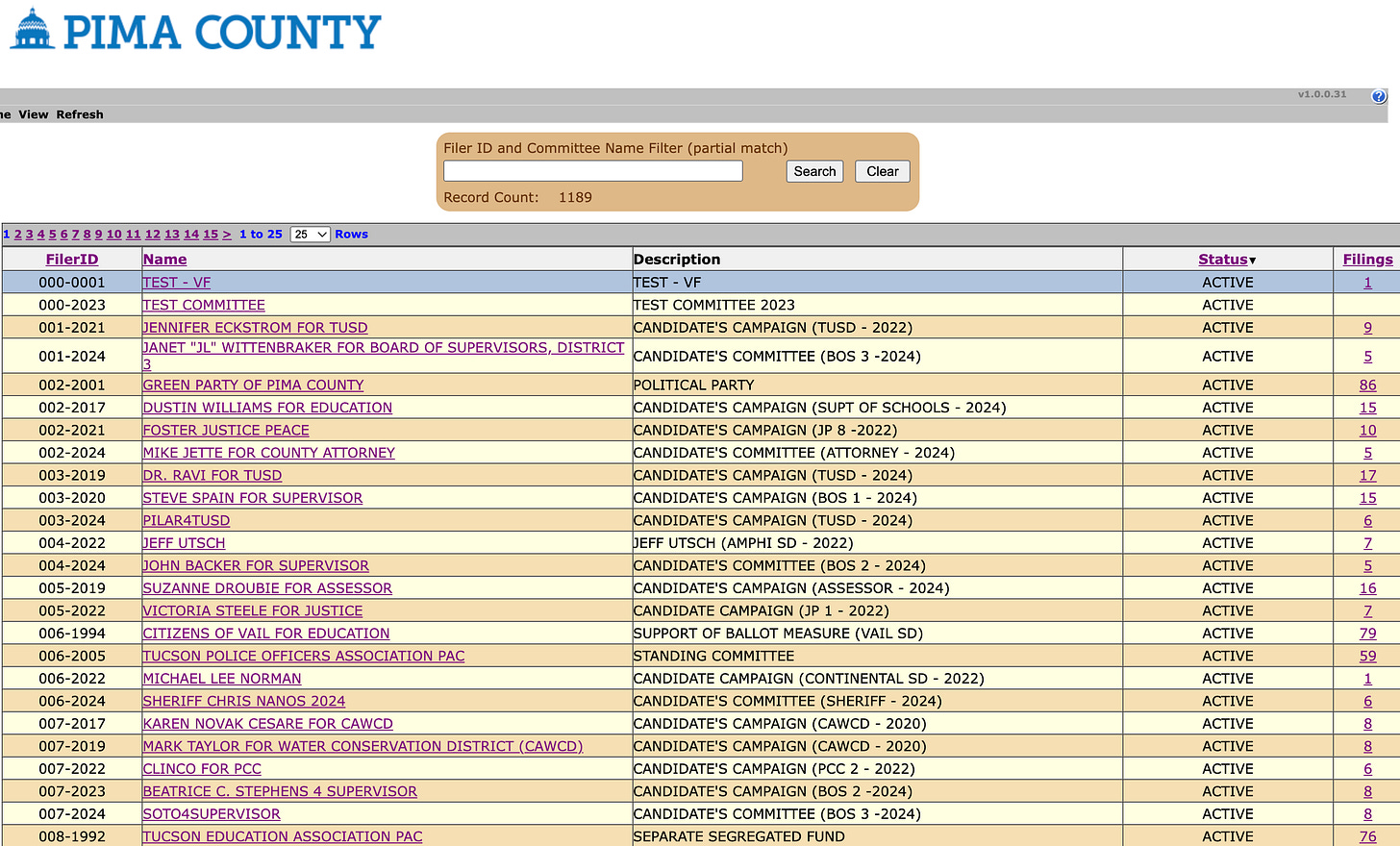Screen dimensions: 1400x846
Task: Select the FilerID cell 006-1994
Action: pos(72,634)
